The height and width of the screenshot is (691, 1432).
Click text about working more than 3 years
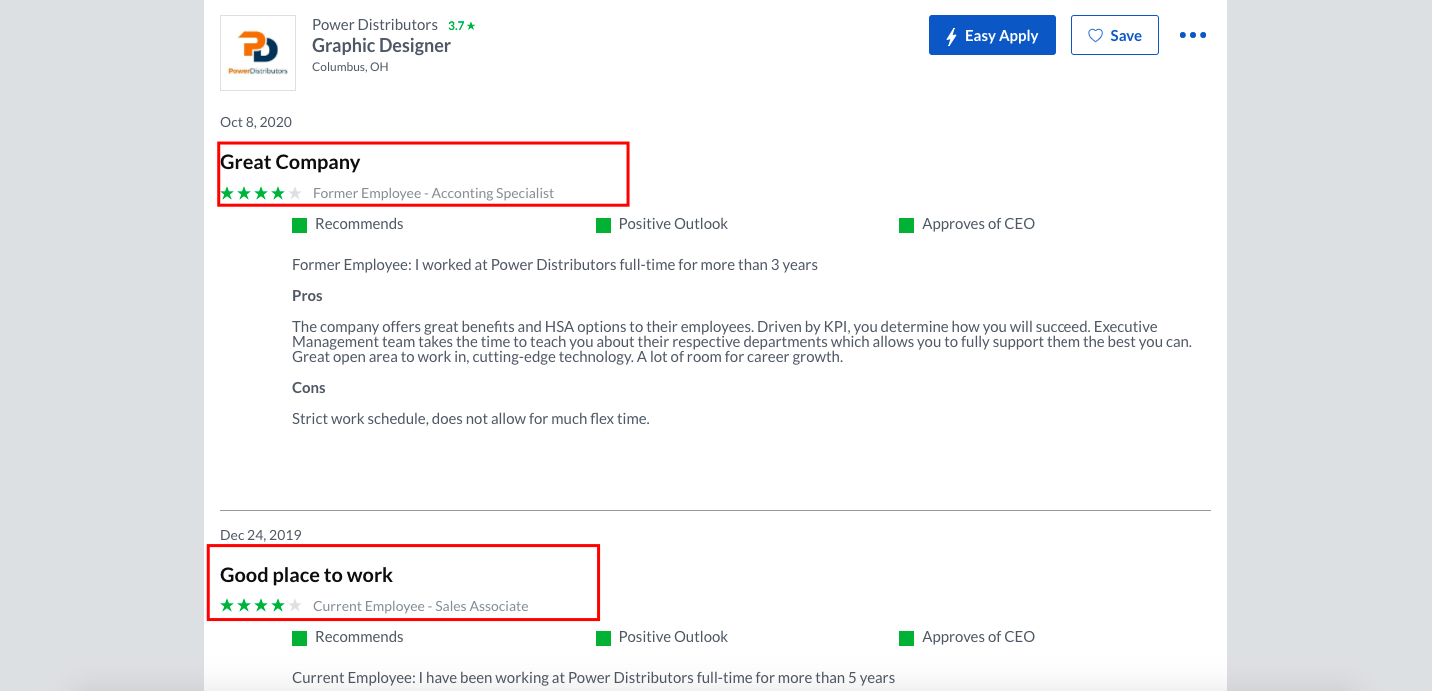click(555, 265)
